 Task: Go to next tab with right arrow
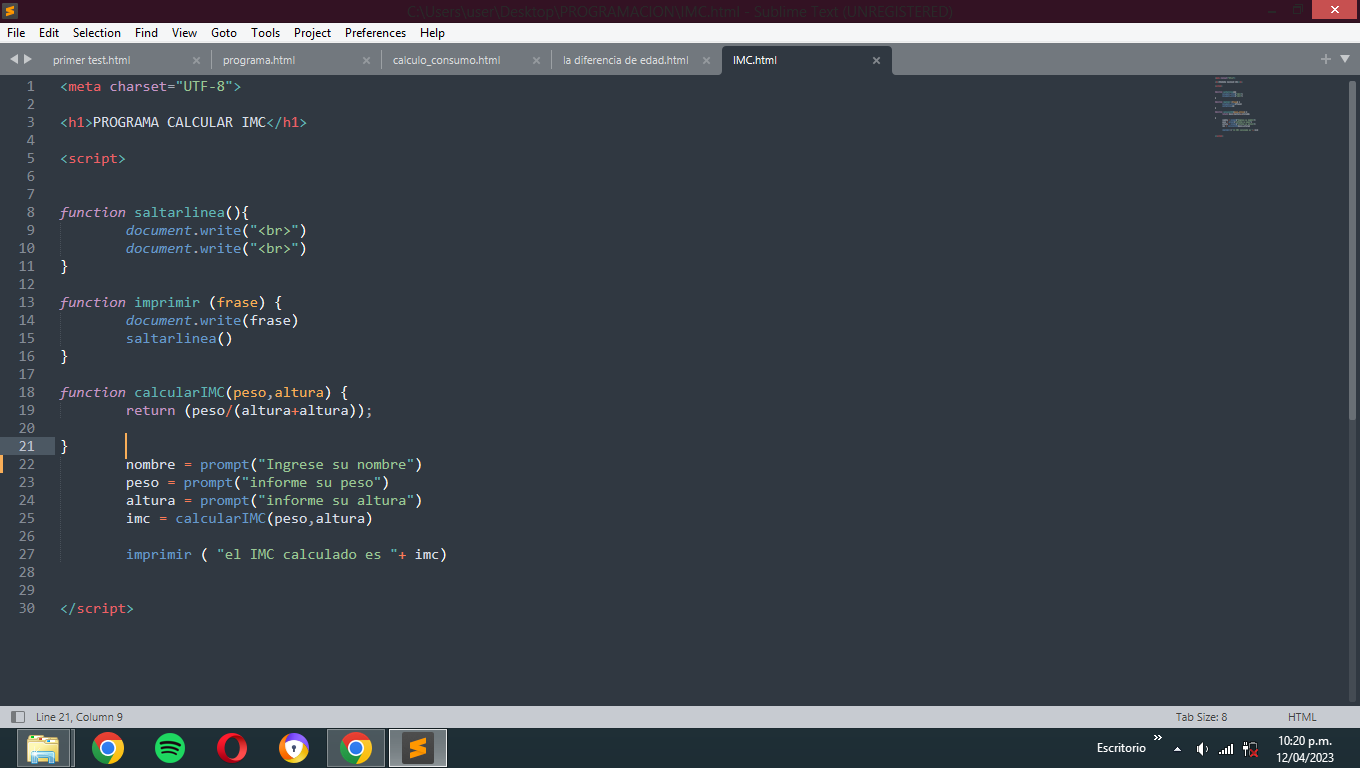[x=28, y=59]
